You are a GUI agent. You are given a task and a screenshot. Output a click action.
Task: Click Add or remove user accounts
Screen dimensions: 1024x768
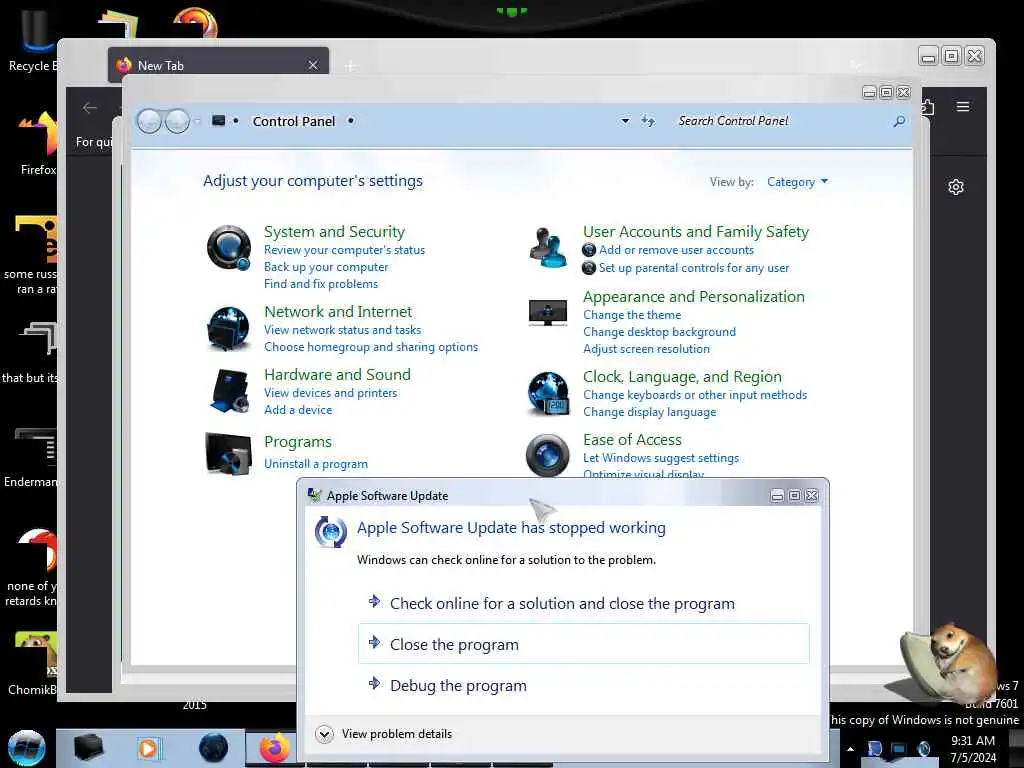677,250
